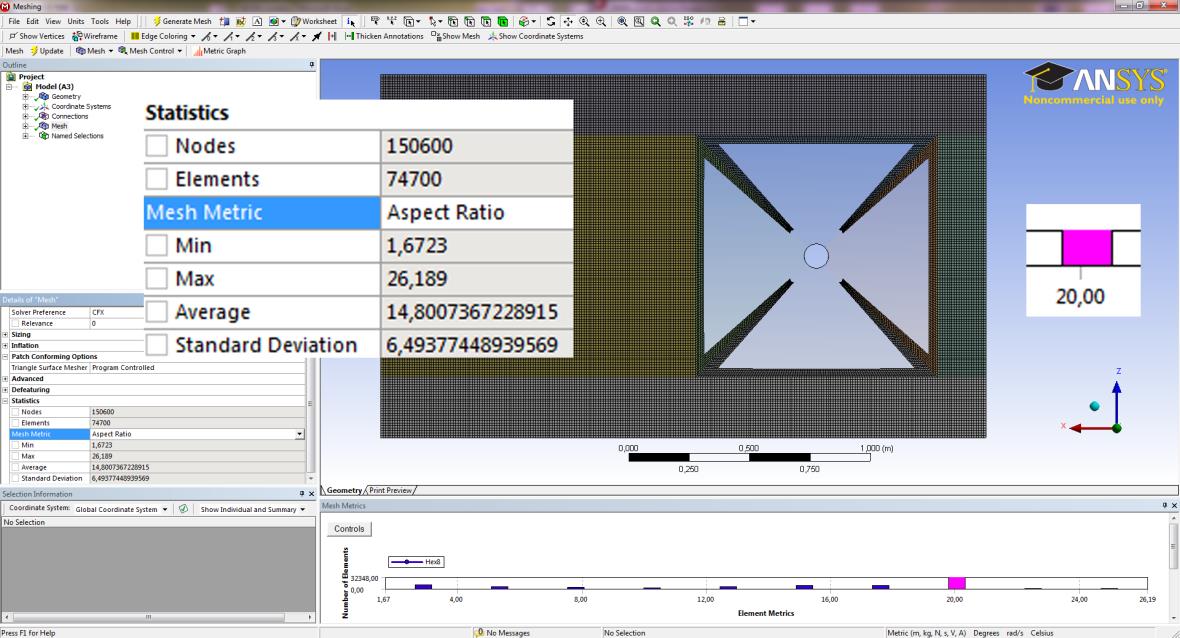The image size is (1180, 638).
Task: Toggle Wireframe display mode
Action: click(x=95, y=36)
